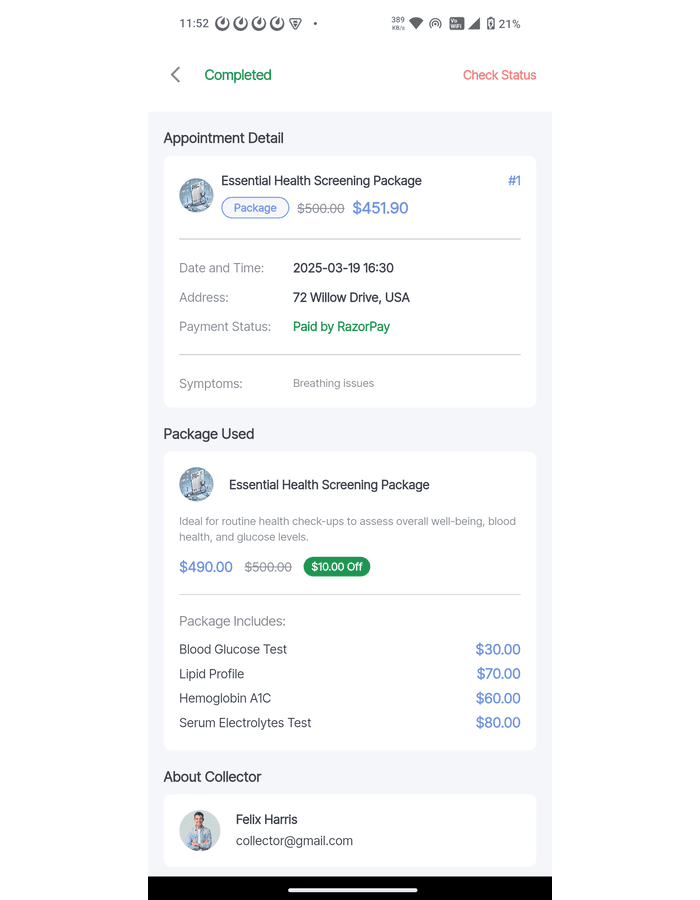Image resolution: width=700 pixels, height=900 pixels.
Task: Choose the Serum Electrolytes Test row
Action: pos(245,723)
